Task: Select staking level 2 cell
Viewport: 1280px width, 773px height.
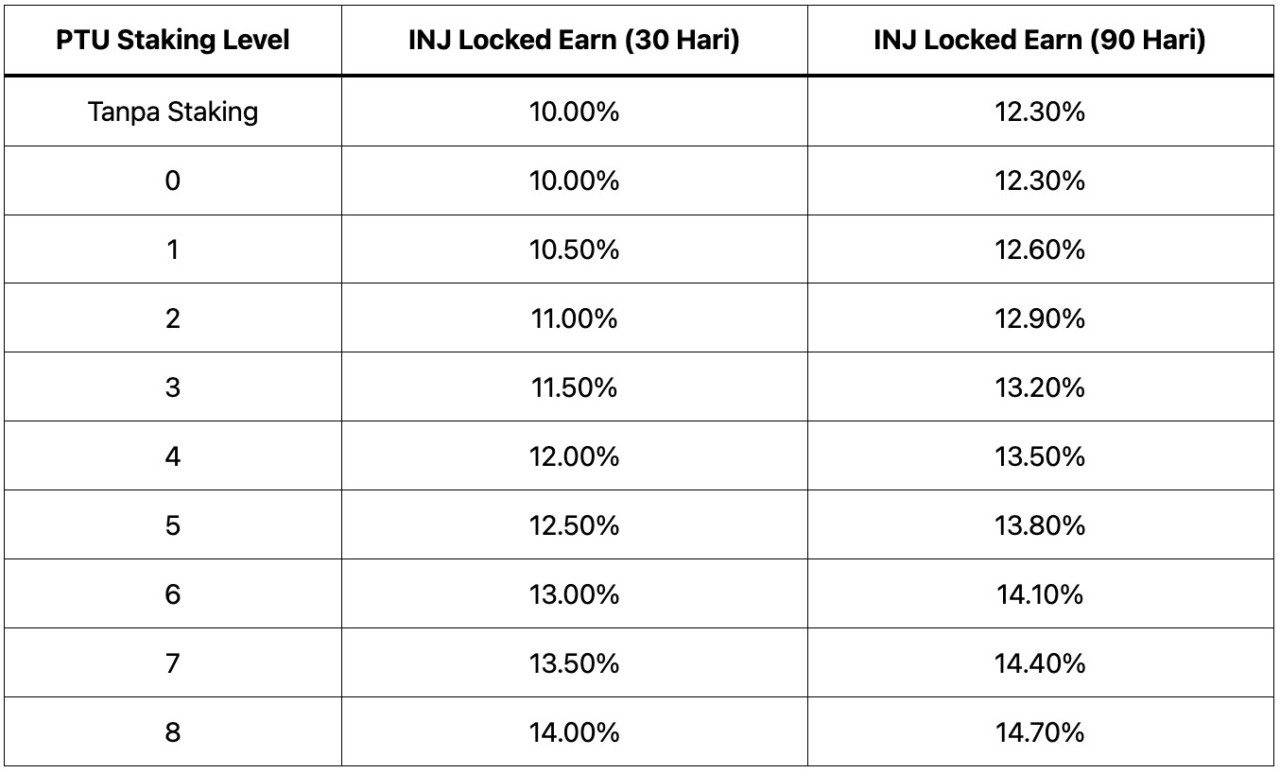Action: click(x=172, y=319)
